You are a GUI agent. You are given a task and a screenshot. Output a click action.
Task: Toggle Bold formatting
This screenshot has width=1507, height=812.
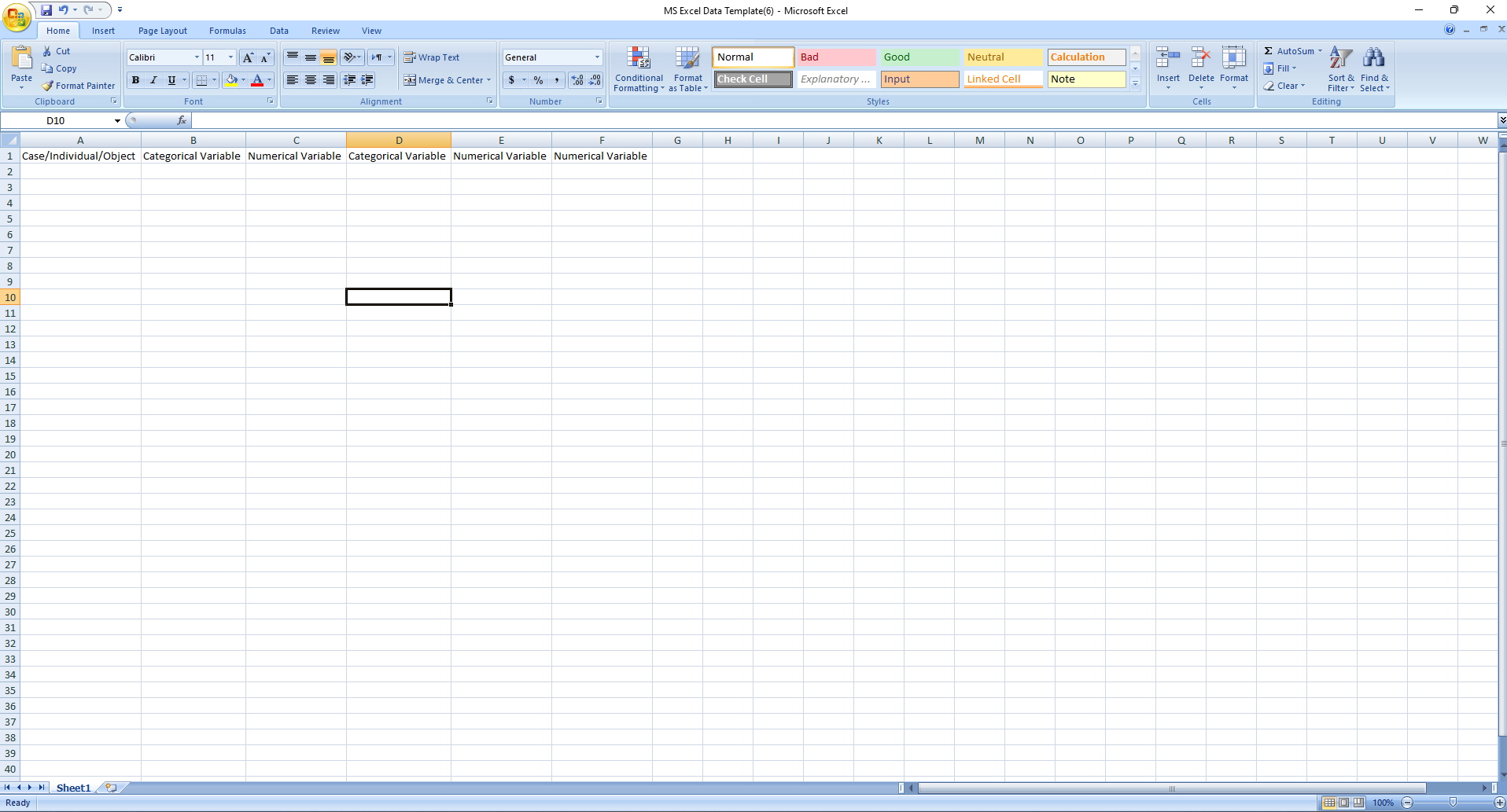pos(135,80)
